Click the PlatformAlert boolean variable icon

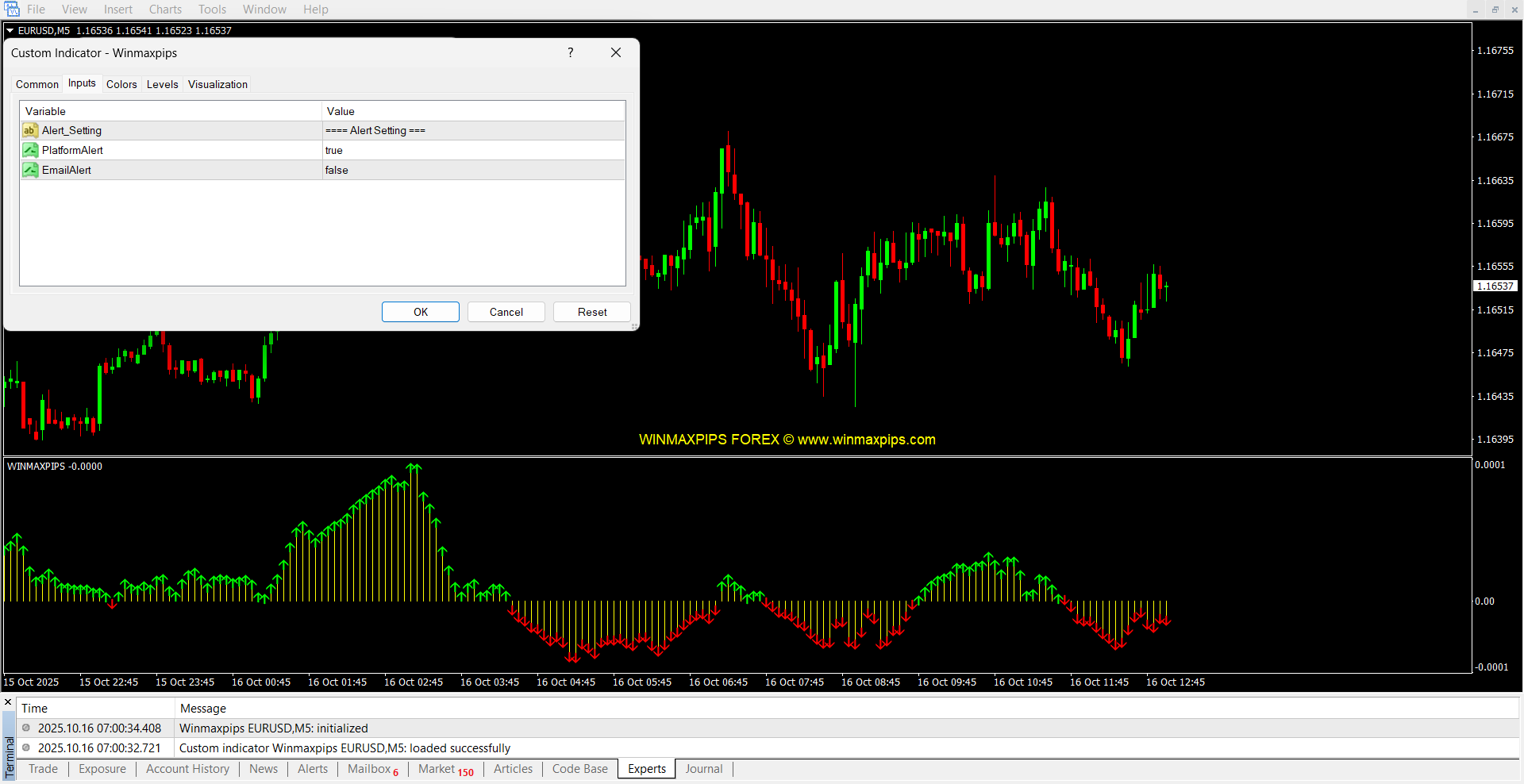tap(30, 151)
